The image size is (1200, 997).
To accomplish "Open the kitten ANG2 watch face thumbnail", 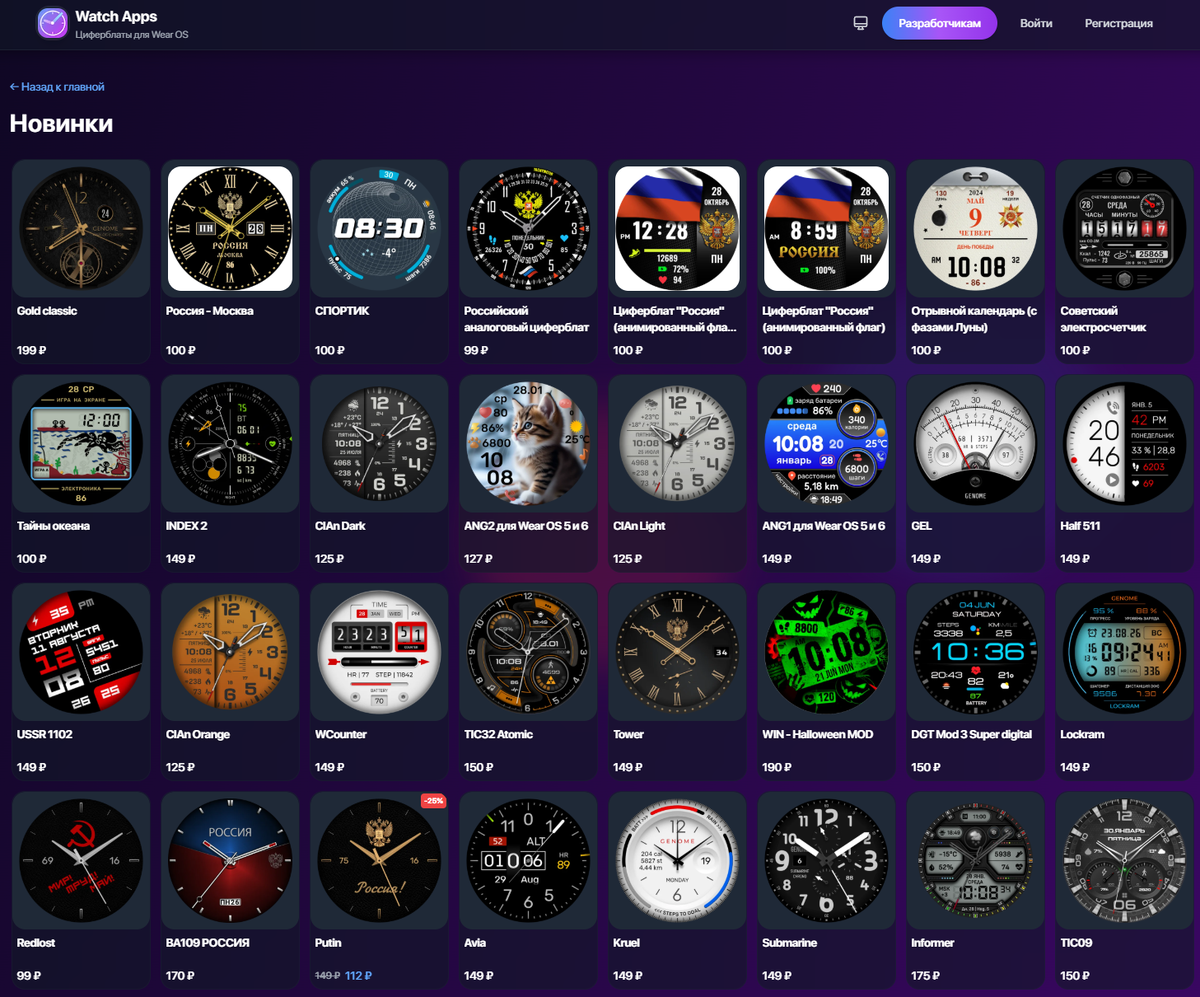I will pyautogui.click(x=529, y=443).
